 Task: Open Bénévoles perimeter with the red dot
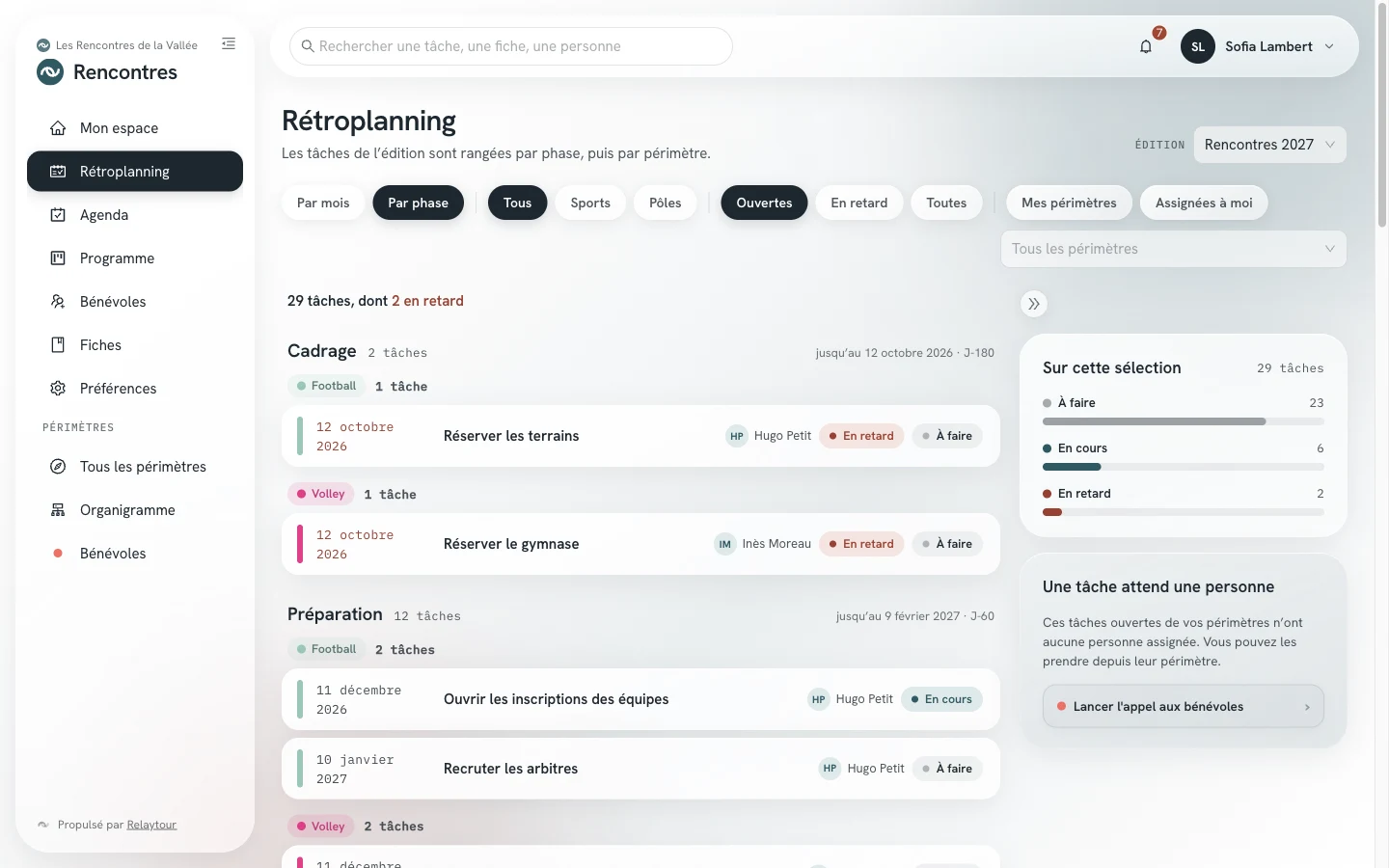pos(135,554)
